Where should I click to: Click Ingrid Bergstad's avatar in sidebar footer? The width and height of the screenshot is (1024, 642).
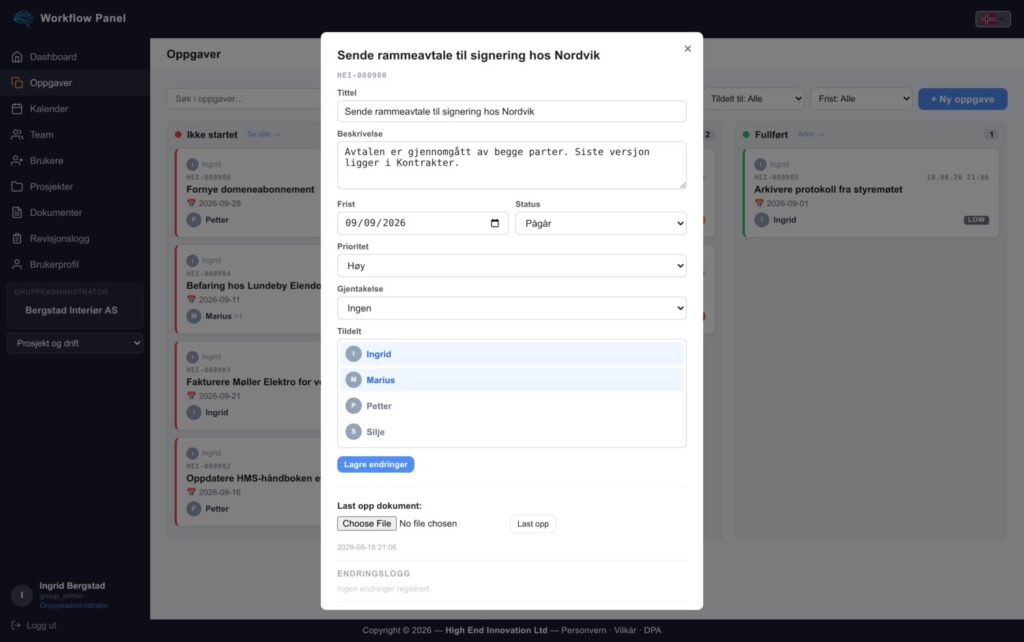click(x=22, y=595)
